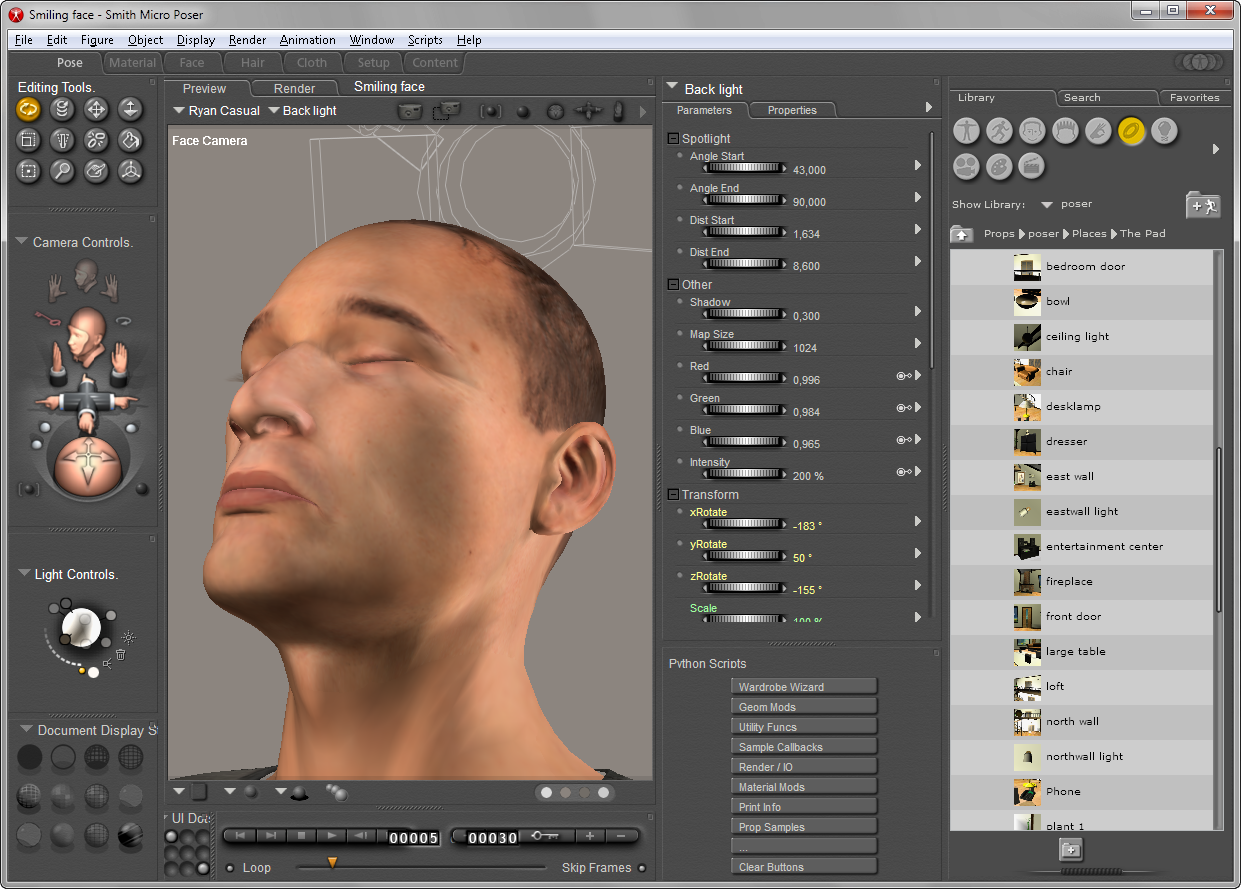1241x889 pixels.
Task: Click the delete light trash icon
Action: tap(120, 655)
